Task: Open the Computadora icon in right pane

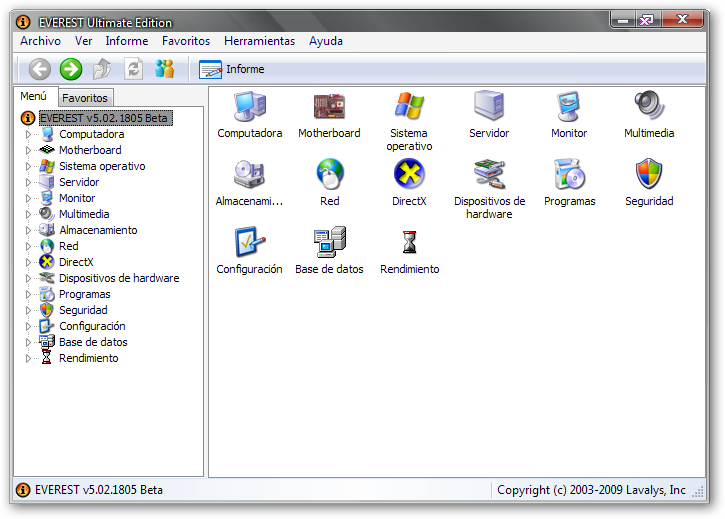Action: pyautogui.click(x=250, y=107)
